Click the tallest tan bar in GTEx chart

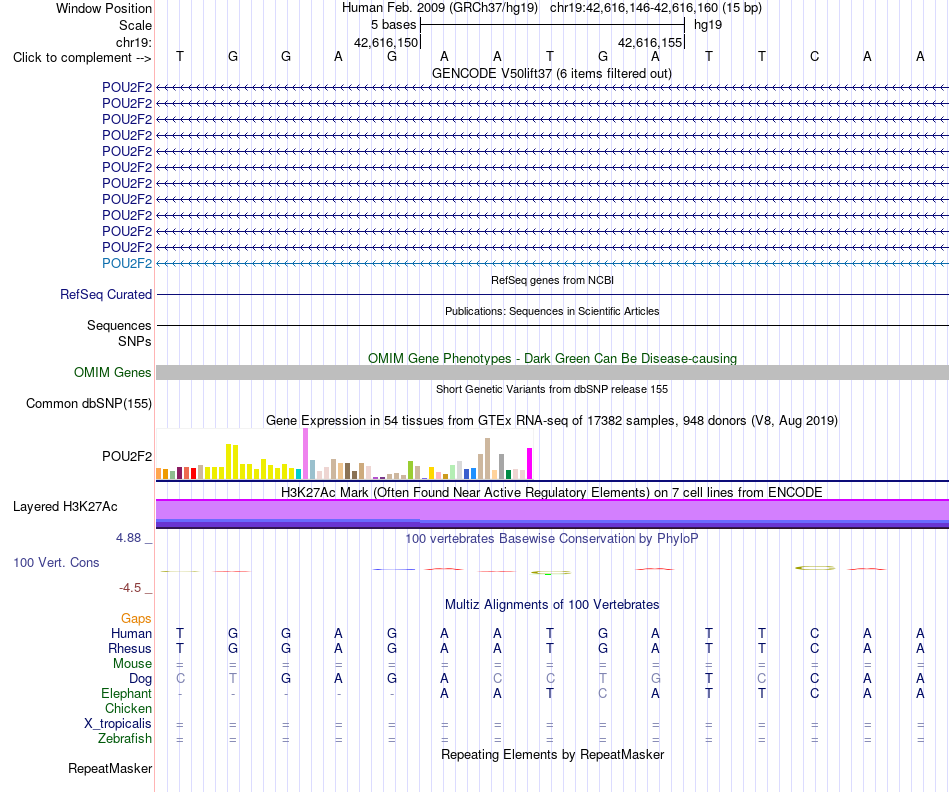487,459
